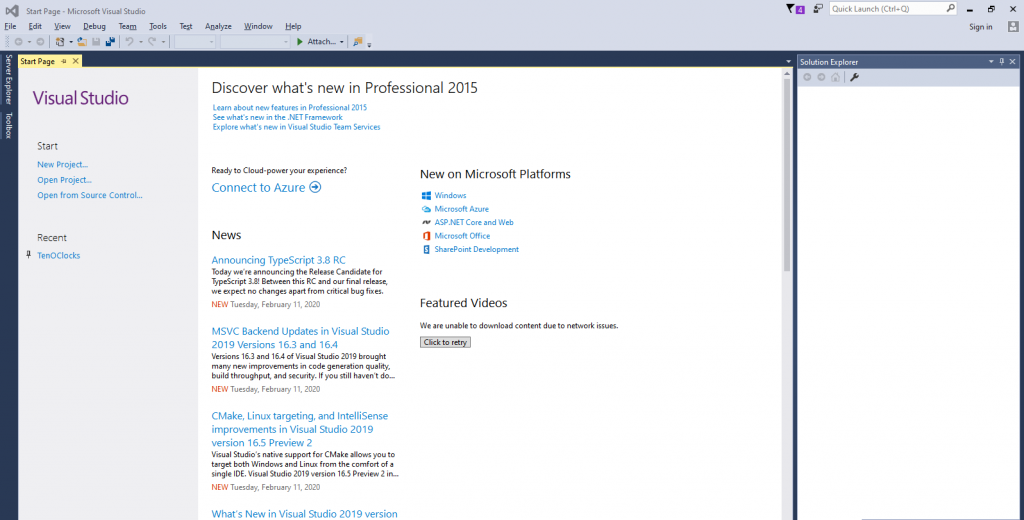Open the File menu
Image resolution: width=1024 pixels, height=520 pixels.
pos(10,26)
